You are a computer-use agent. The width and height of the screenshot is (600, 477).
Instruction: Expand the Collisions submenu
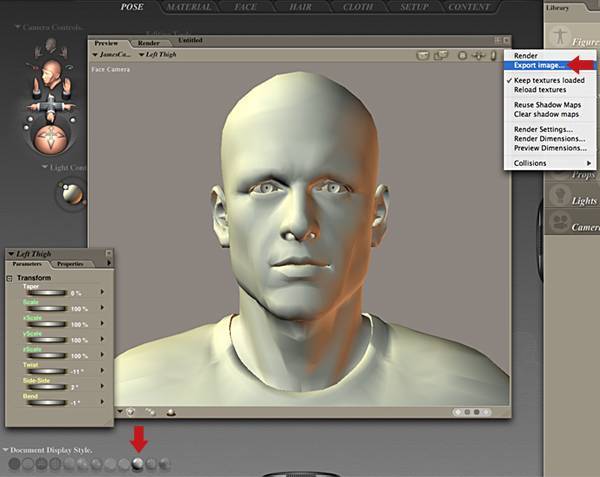click(551, 163)
